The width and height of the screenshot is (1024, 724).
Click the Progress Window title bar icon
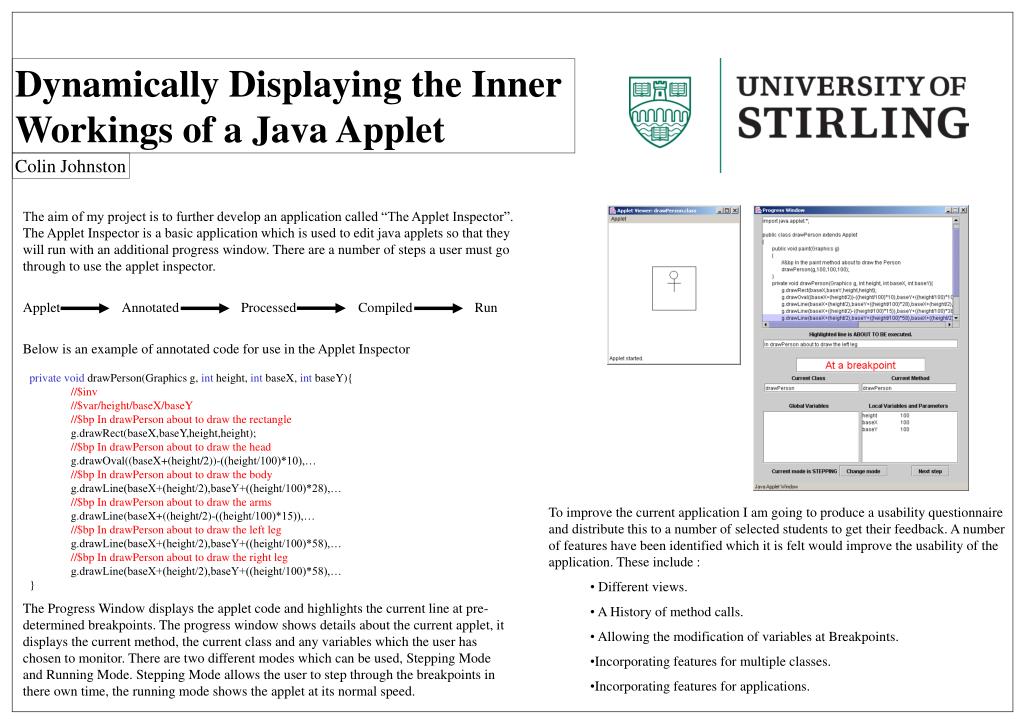758,210
